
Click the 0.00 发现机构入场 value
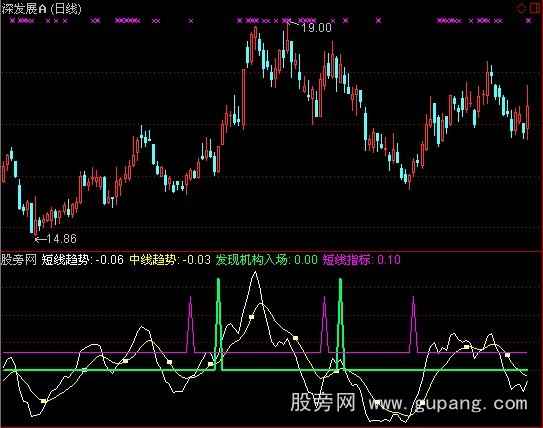pyautogui.click(x=305, y=260)
